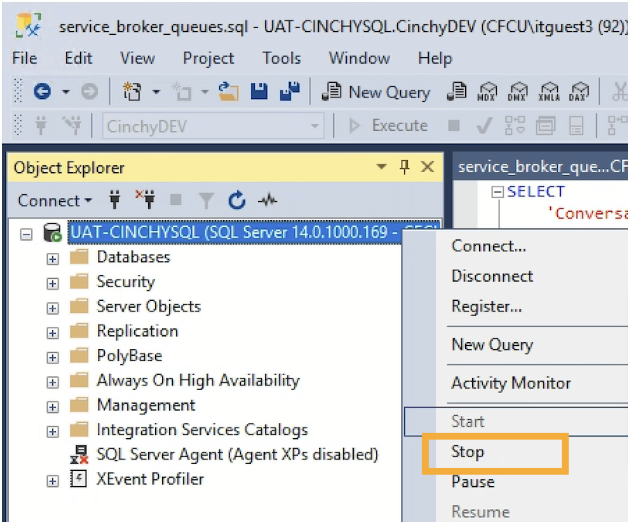Open the File menu

(24, 58)
